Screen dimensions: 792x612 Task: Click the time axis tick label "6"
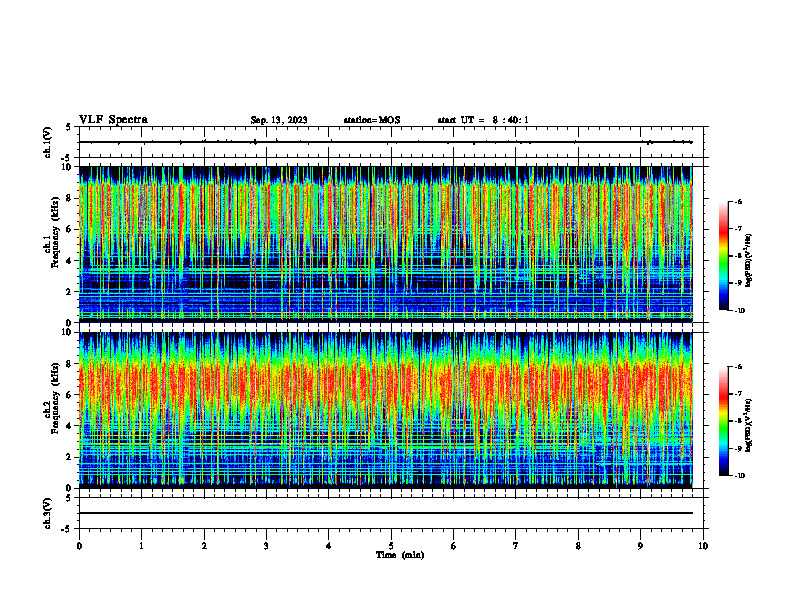click(x=454, y=546)
